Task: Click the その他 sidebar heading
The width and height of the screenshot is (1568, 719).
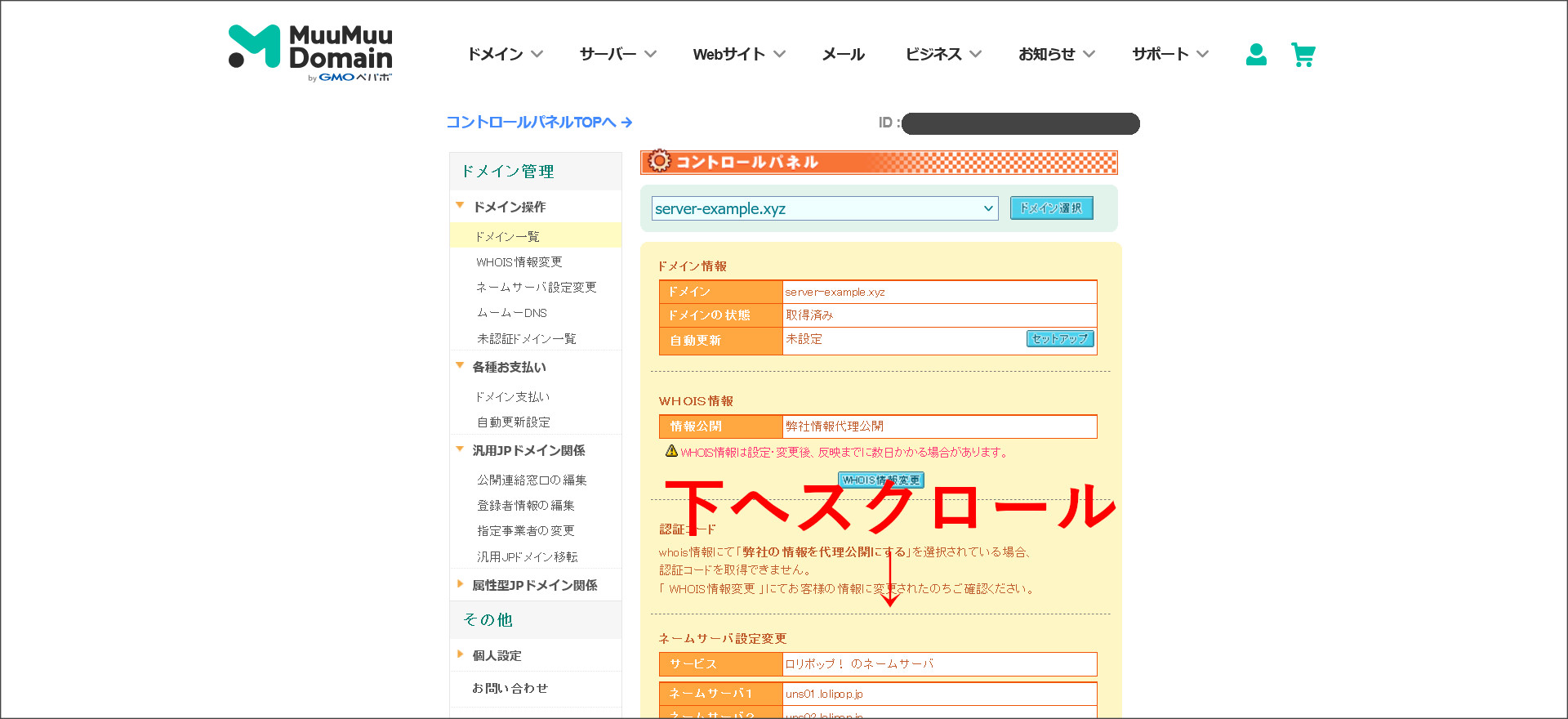Action: point(488,619)
